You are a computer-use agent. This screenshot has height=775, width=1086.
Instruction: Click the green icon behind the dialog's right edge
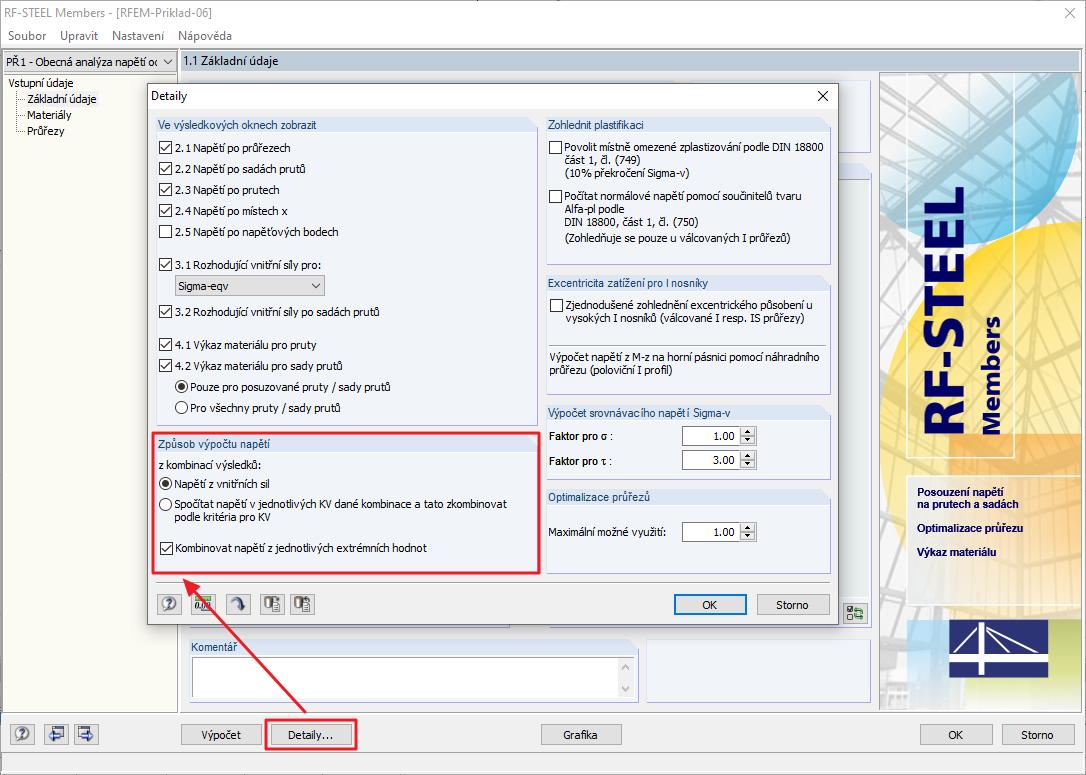tap(855, 613)
